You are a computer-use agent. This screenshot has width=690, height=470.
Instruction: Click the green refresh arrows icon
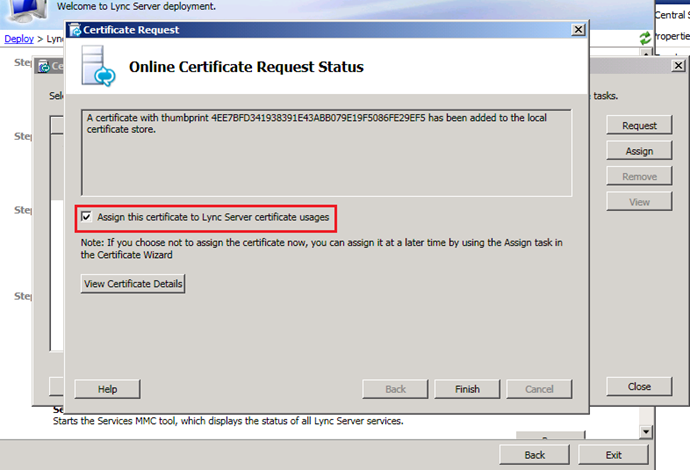645,38
